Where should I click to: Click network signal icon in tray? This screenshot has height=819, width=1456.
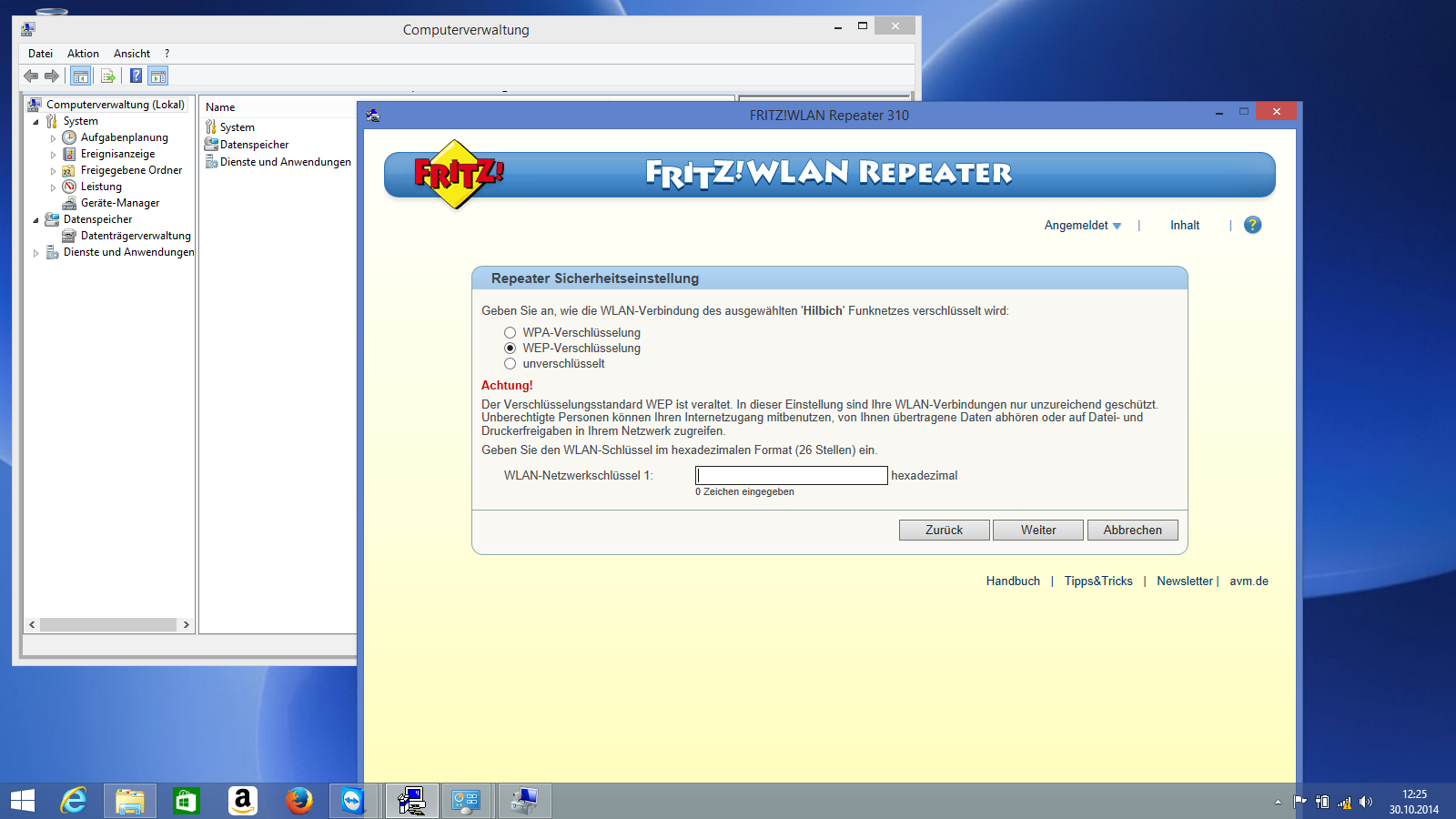coord(1344,802)
